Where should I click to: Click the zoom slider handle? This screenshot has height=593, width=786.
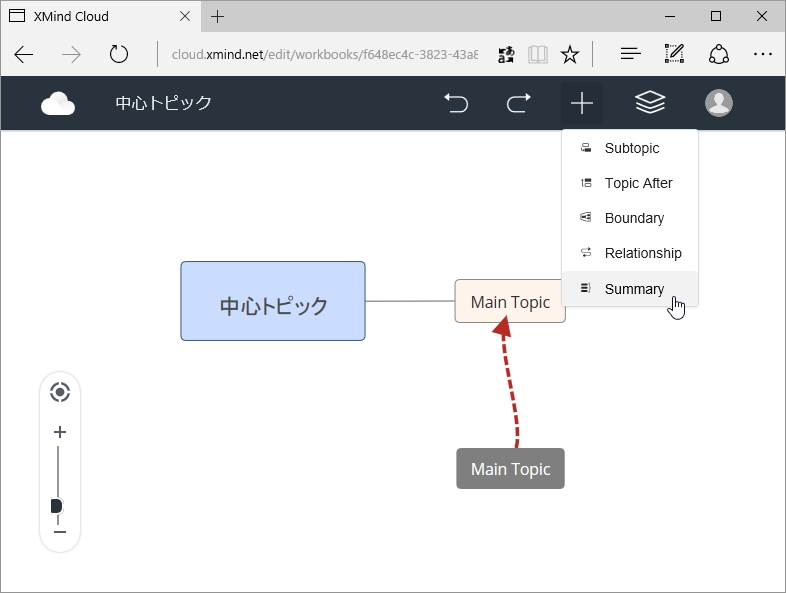[57, 506]
